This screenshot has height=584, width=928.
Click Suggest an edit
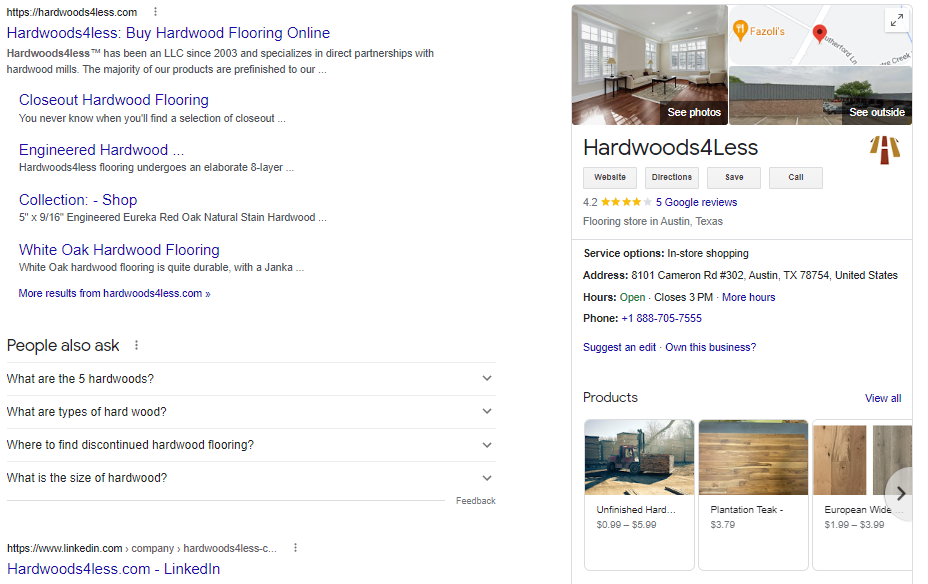pyautogui.click(x=619, y=347)
